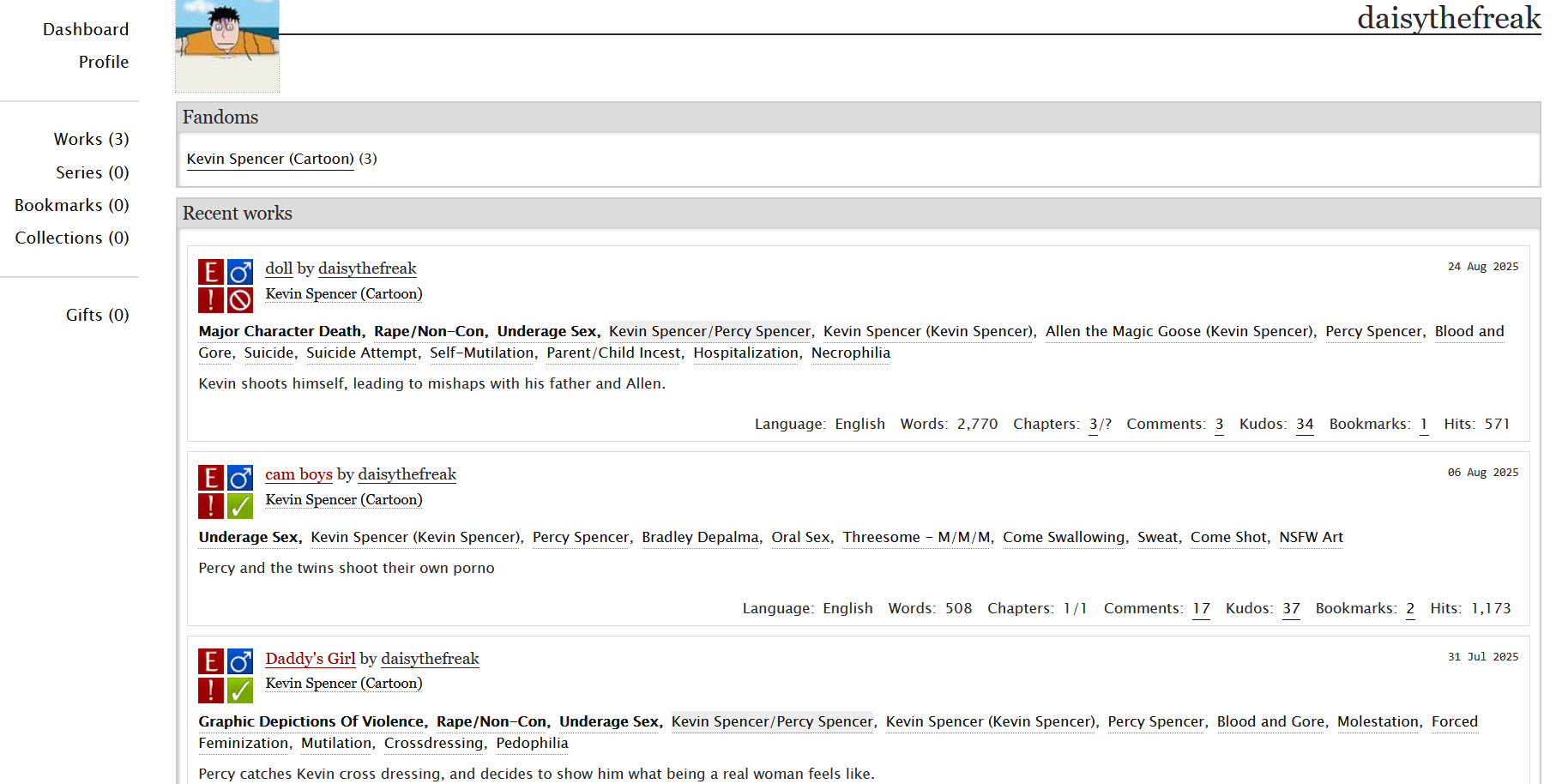Click the M/M category icon for "Daddy's Girl"
Image resolution: width=1568 pixels, height=784 pixels.
(x=240, y=661)
